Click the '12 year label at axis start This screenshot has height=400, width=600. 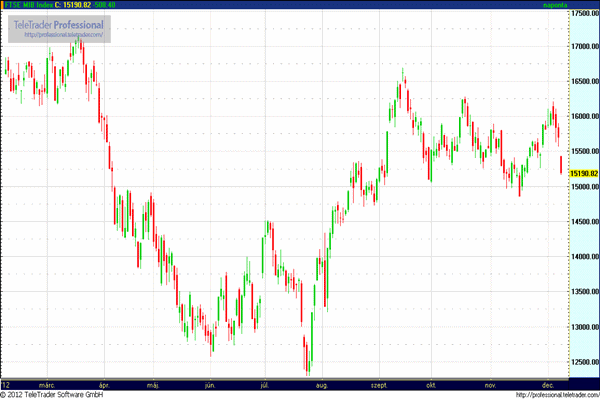click(x=6, y=383)
